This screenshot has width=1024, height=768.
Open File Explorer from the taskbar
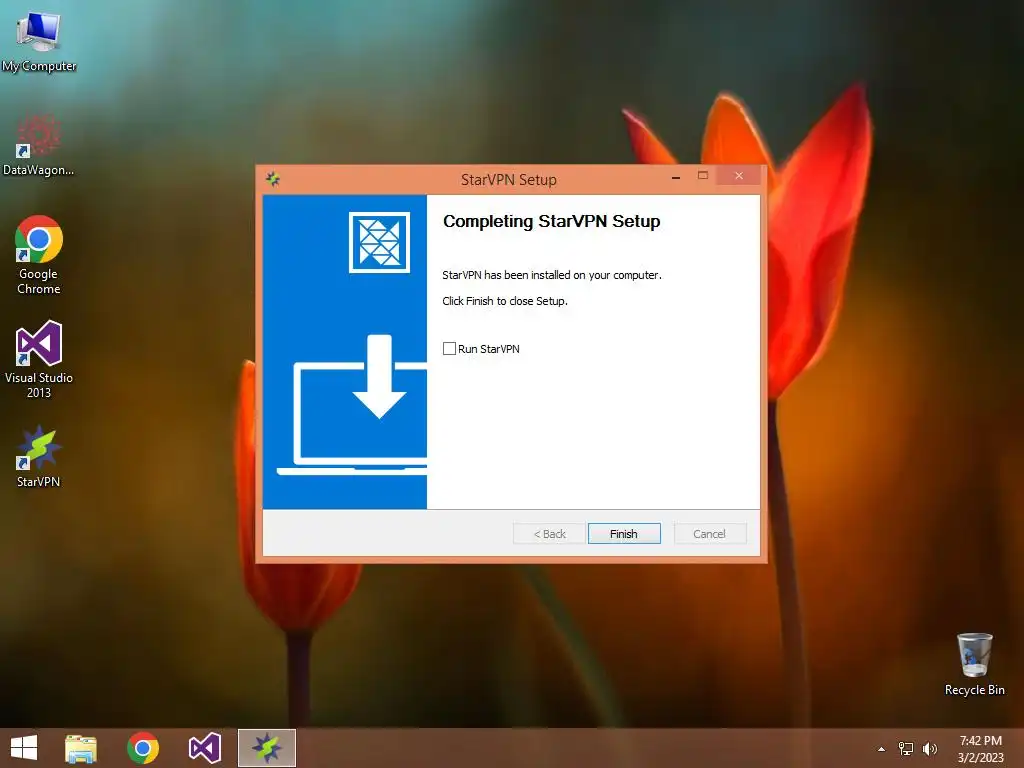pyautogui.click(x=81, y=748)
